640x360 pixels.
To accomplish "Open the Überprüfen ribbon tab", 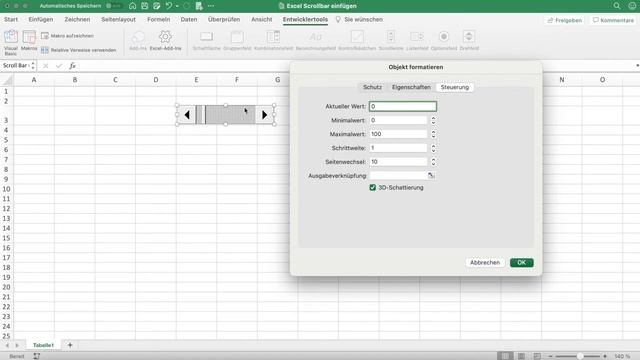I will pyautogui.click(x=224, y=19).
